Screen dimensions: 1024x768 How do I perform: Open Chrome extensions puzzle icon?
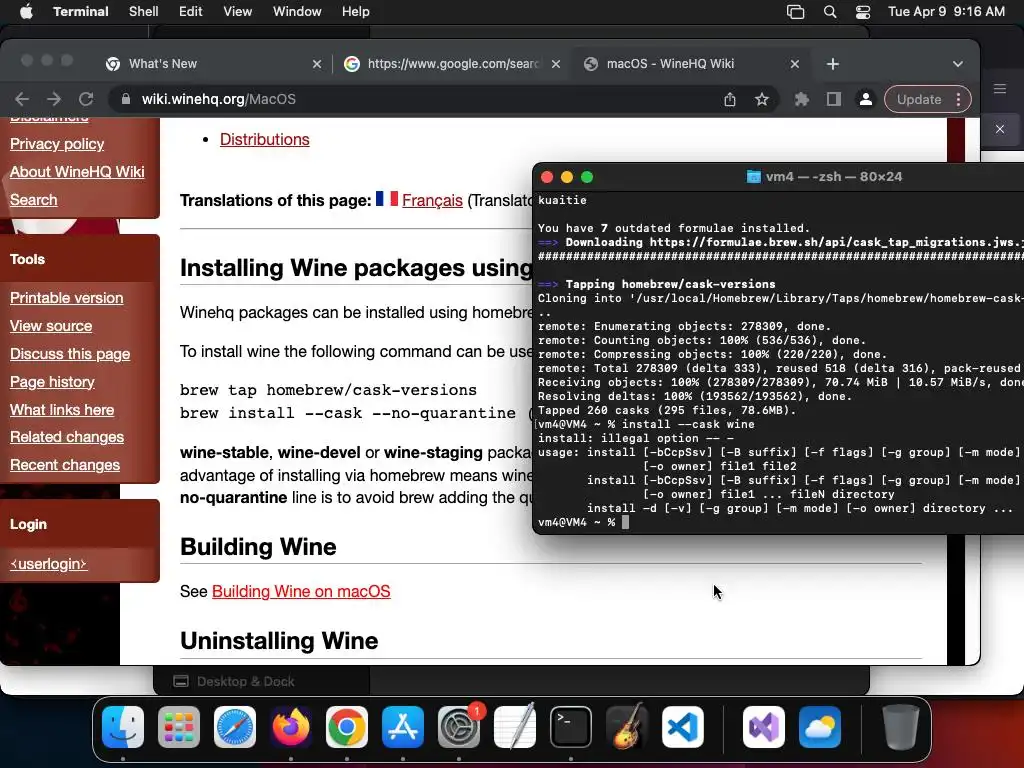pos(801,99)
